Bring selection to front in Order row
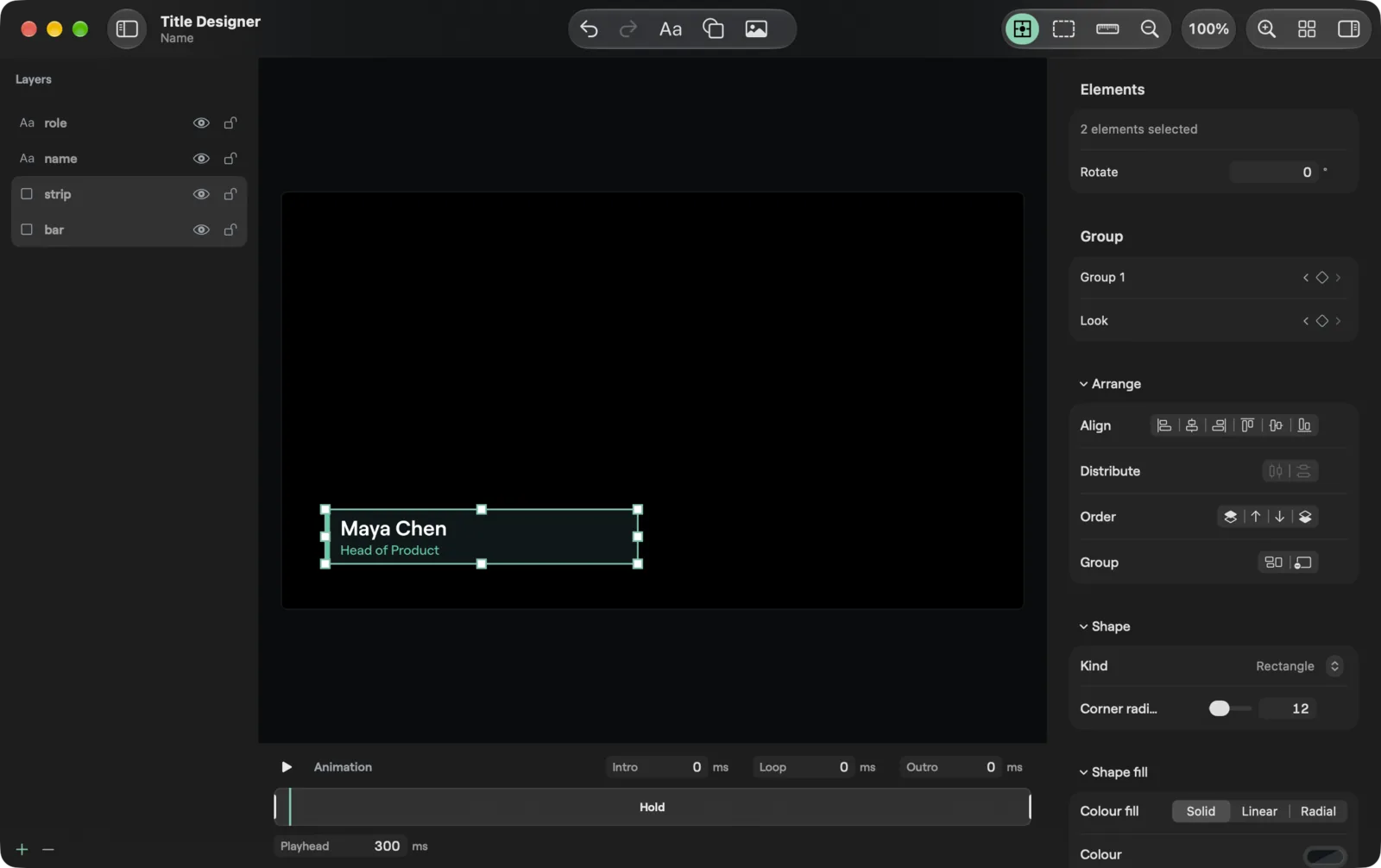The width and height of the screenshot is (1381, 868). coord(1230,517)
